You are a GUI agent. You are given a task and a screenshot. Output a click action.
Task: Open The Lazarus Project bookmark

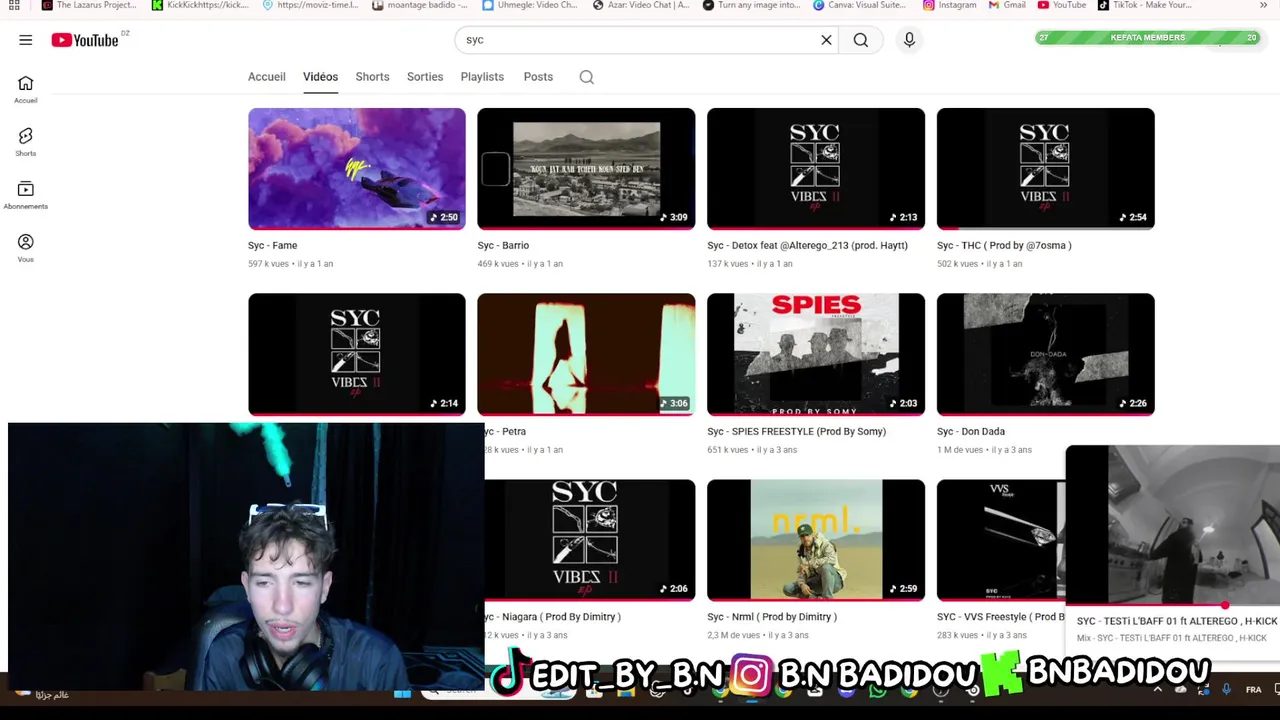pos(89,5)
